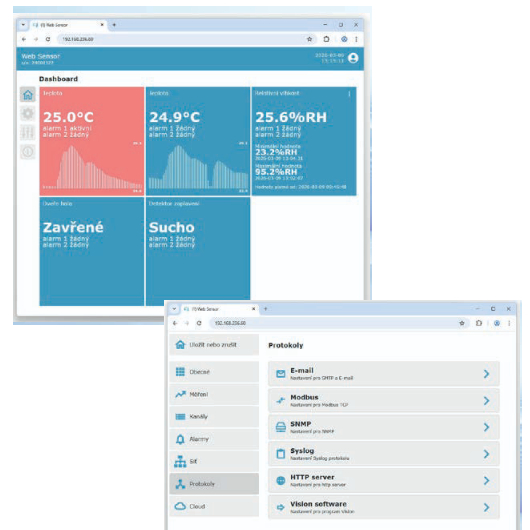530x530 pixels.
Task: Open the user account icon in Web Sensor header
Action: [353, 58]
